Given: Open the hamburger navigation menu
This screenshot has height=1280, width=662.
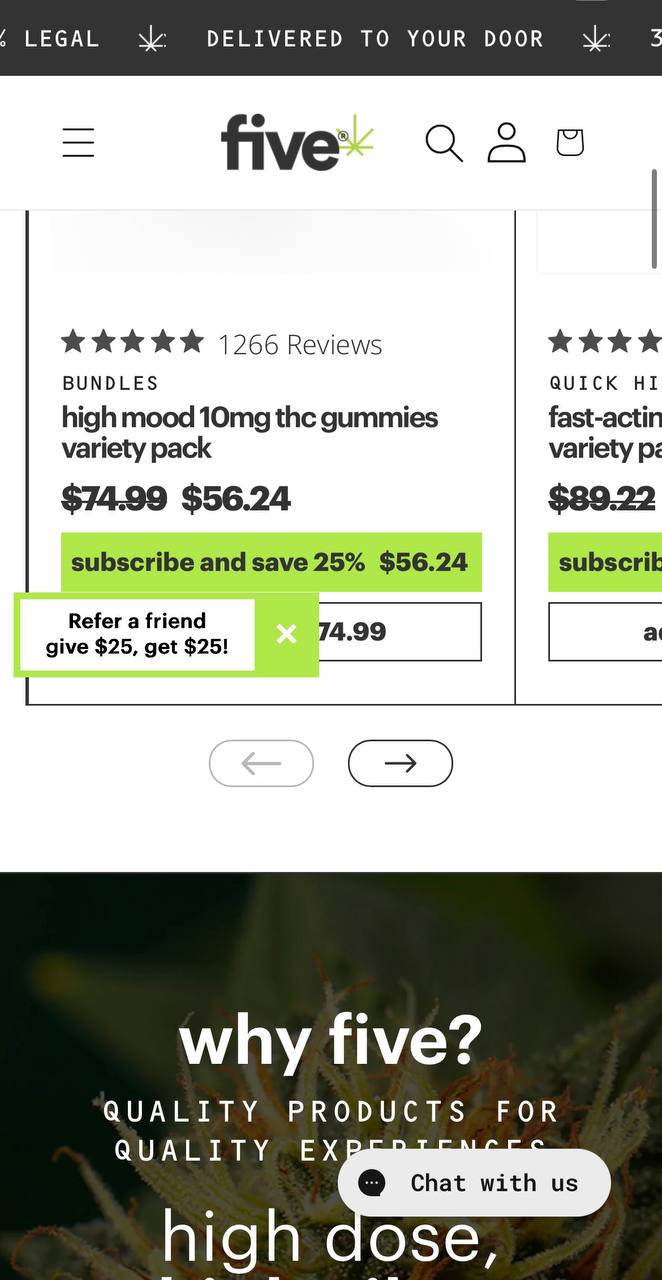Looking at the screenshot, I should (78, 143).
